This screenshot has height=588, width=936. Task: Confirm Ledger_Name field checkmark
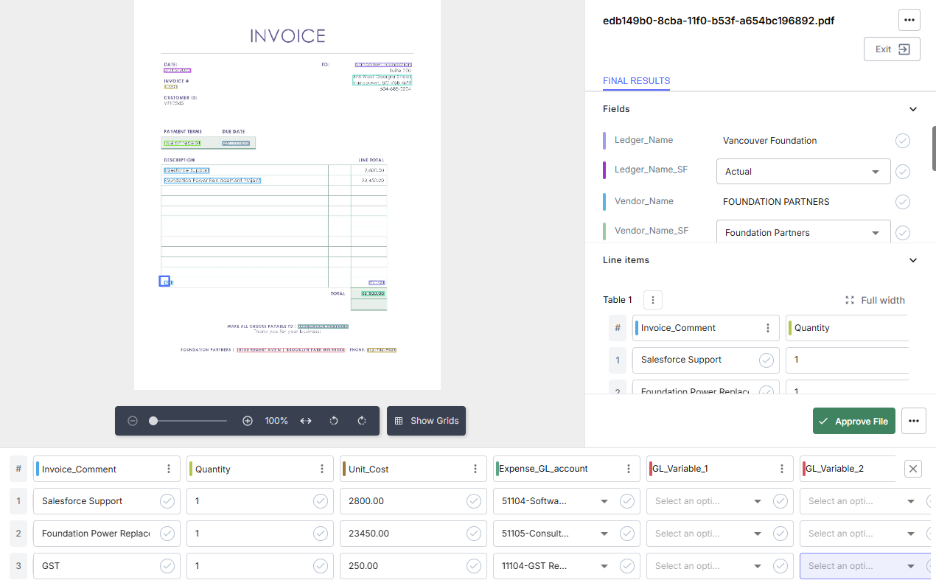902,140
